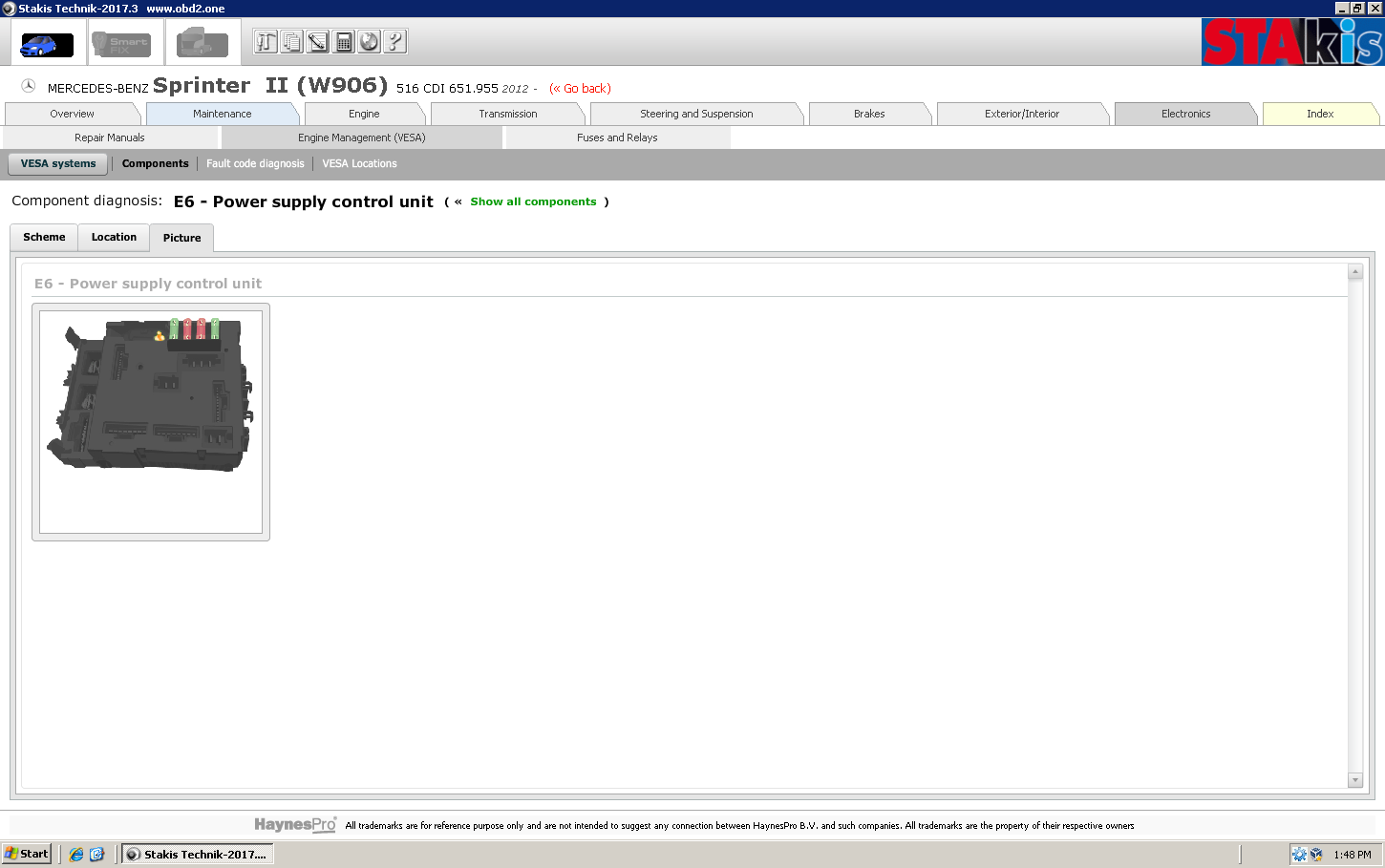Click the Show all components link
Screen dimensions: 1385x868
(x=533, y=201)
